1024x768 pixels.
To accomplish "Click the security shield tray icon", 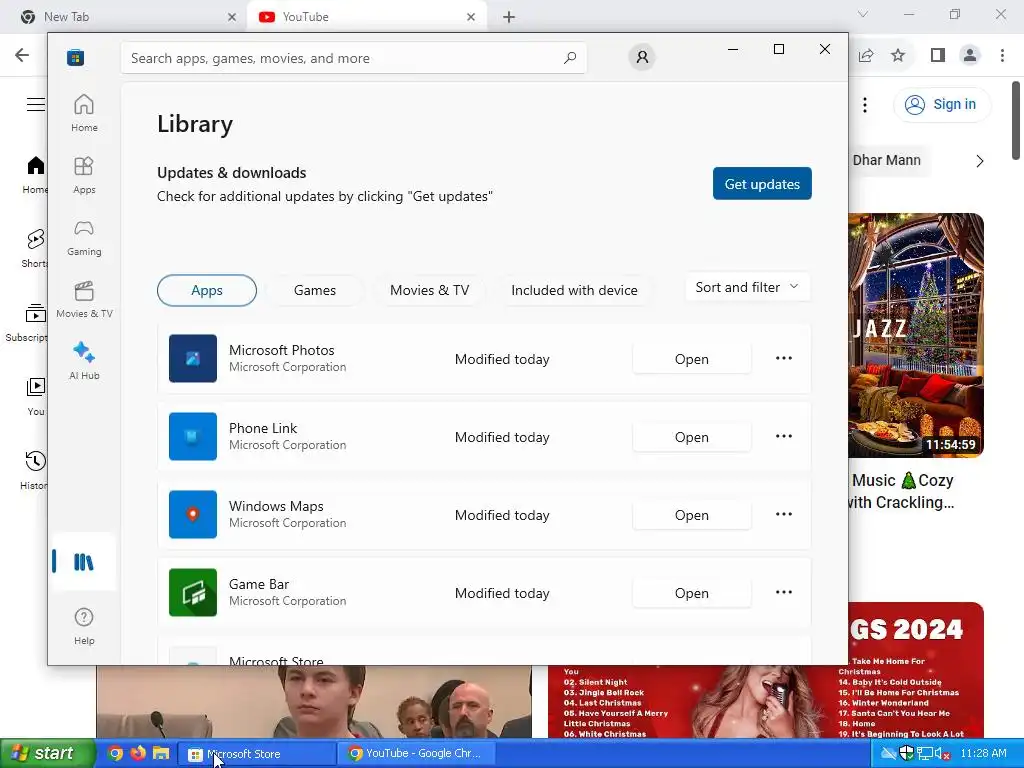I will tap(906, 754).
